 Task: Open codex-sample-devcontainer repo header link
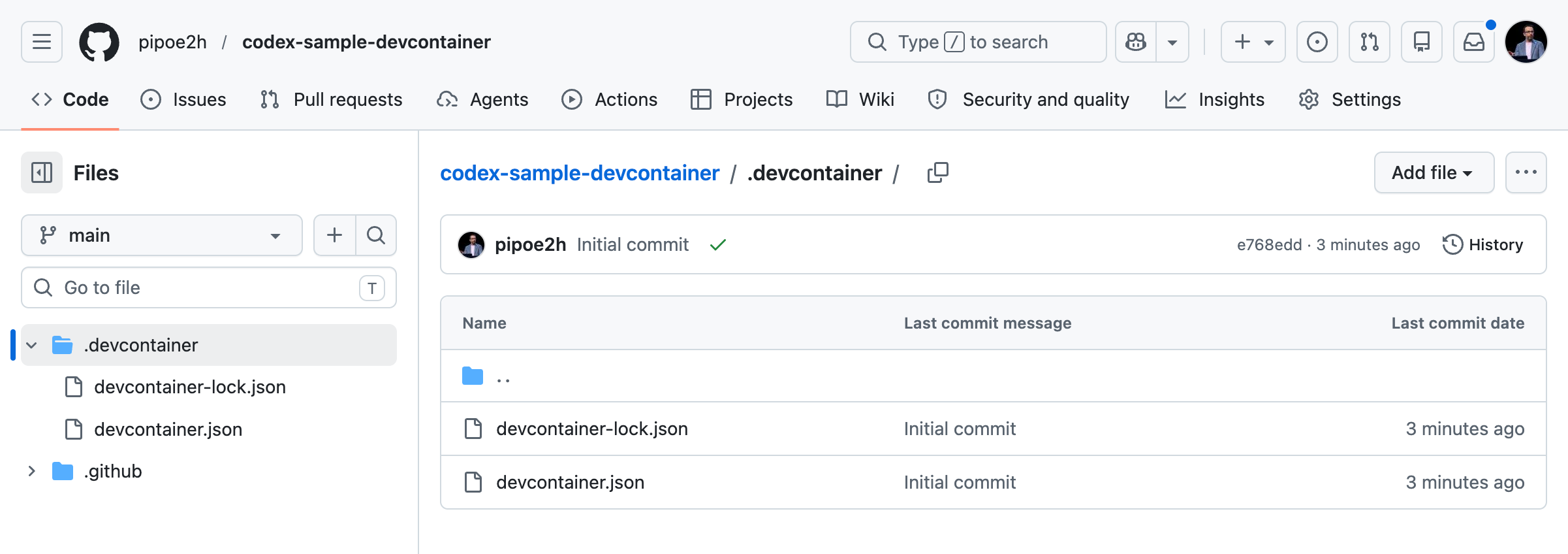[366, 42]
